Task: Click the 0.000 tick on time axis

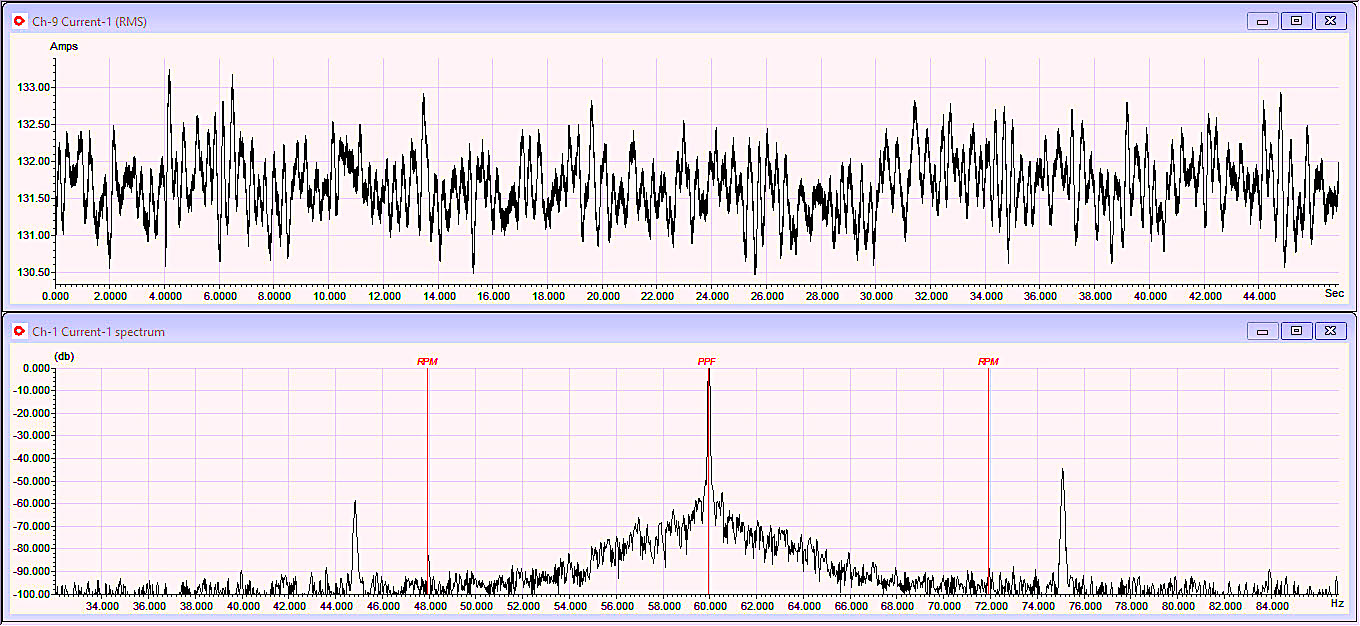Action: pyautogui.click(x=56, y=296)
